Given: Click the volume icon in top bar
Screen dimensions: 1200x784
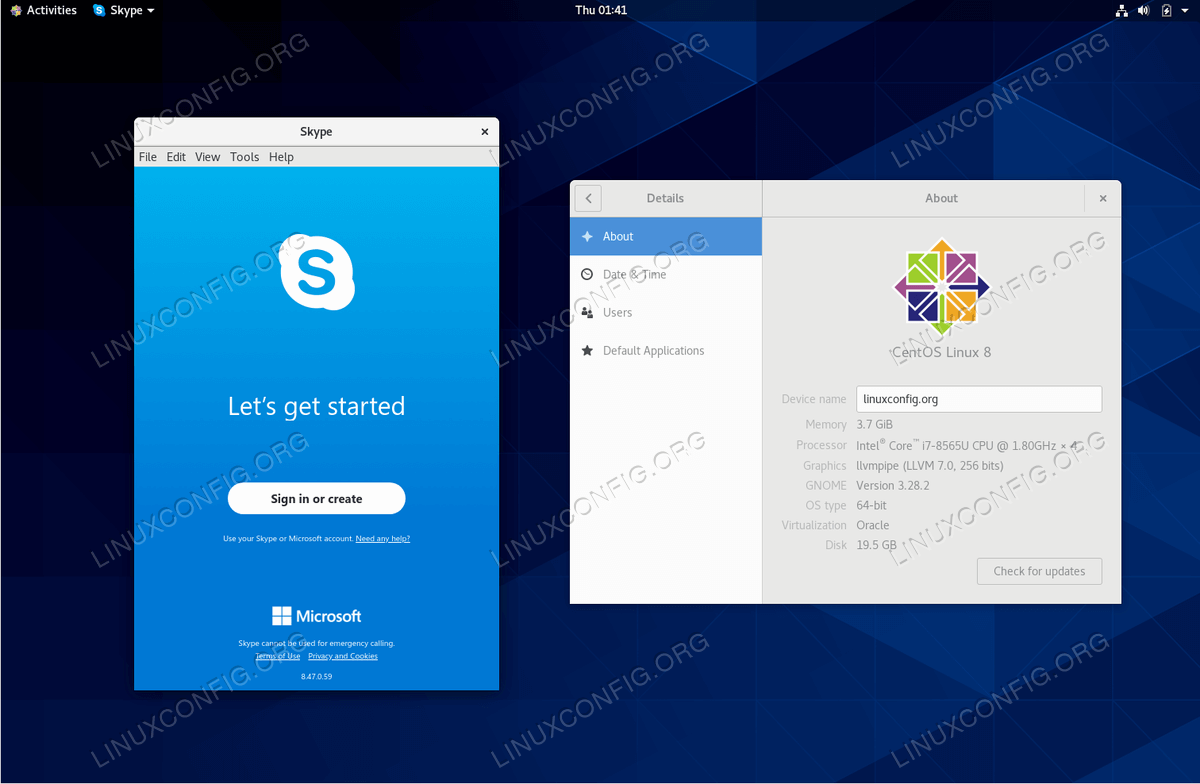Looking at the screenshot, I should pyautogui.click(x=1144, y=10).
